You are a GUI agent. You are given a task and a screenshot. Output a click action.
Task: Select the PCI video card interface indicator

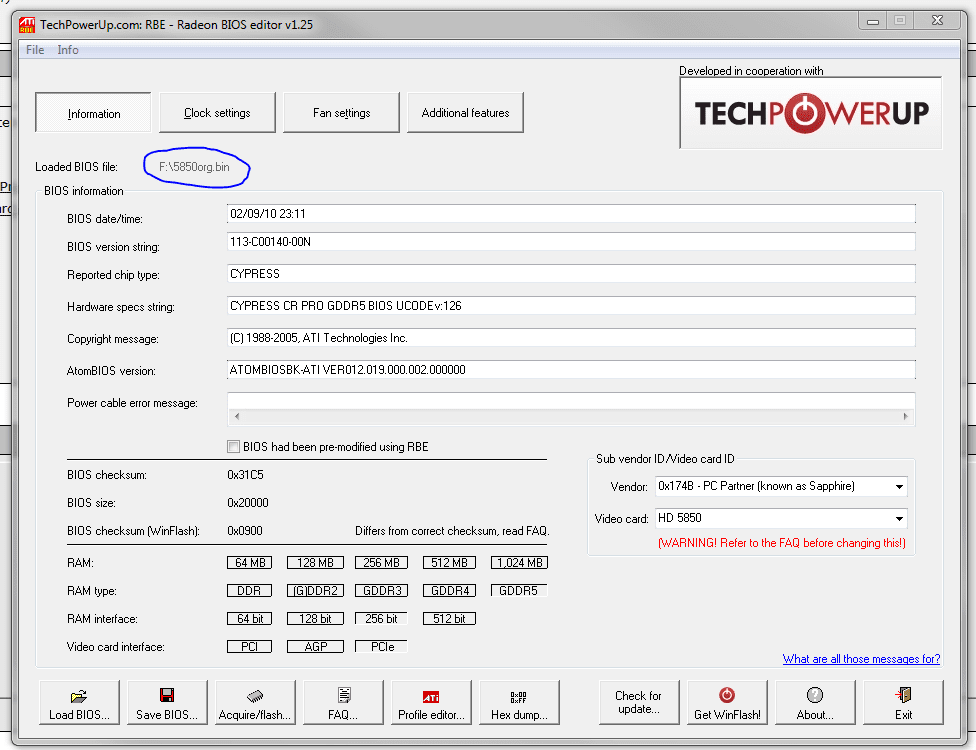[249, 647]
